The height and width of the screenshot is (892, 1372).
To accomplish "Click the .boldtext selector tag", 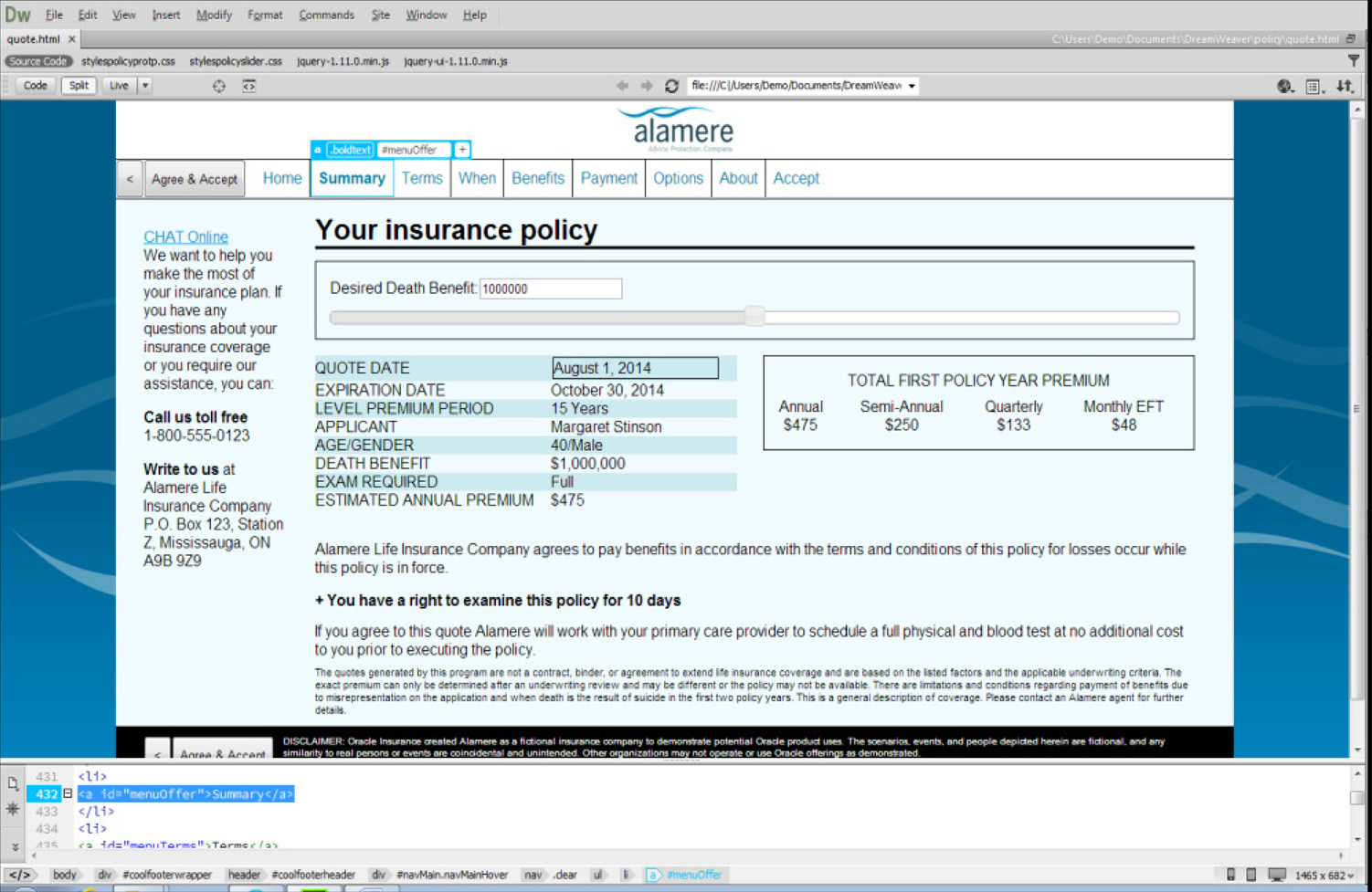I will point(350,150).
